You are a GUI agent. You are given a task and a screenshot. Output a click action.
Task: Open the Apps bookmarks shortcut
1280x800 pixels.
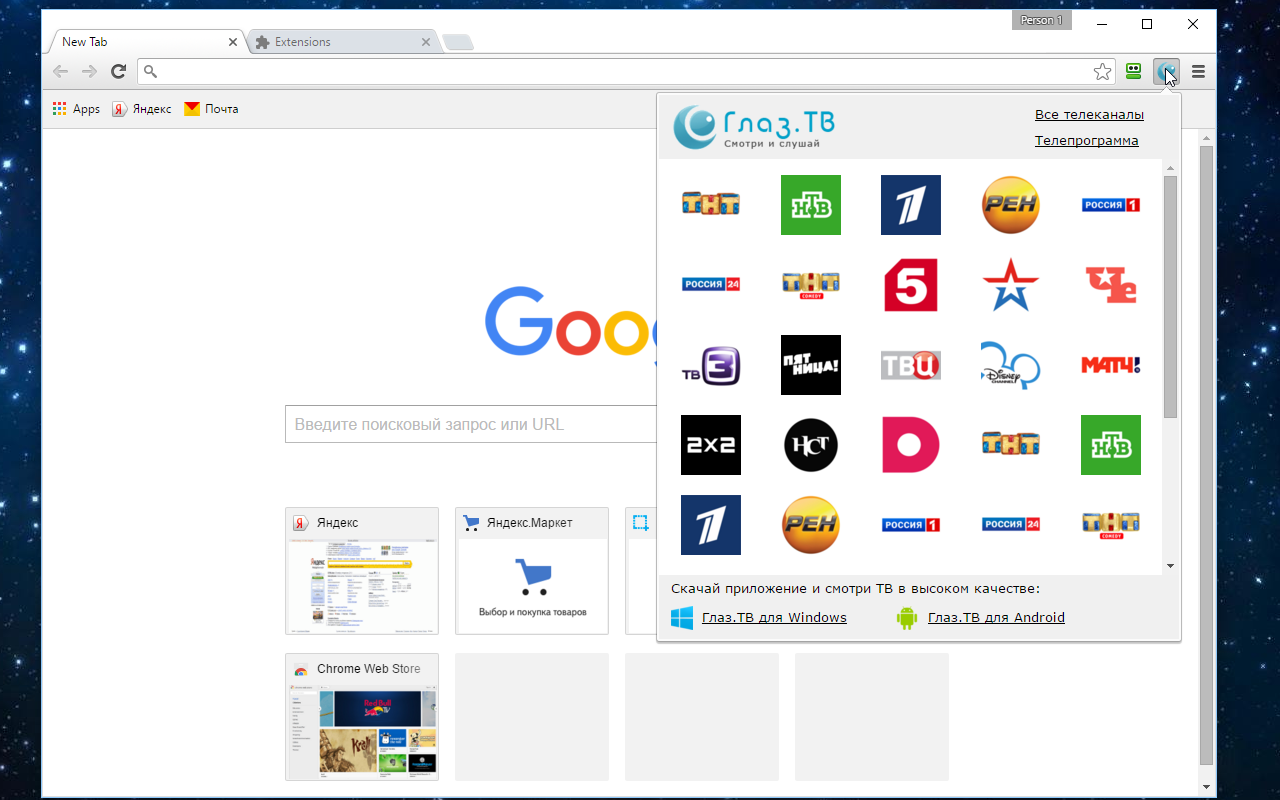(76, 109)
